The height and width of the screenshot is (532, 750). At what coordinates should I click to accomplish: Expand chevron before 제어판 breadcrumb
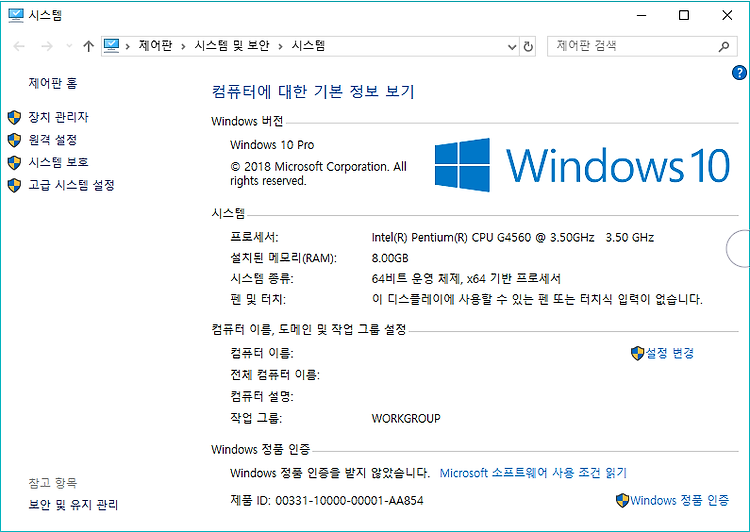128,46
